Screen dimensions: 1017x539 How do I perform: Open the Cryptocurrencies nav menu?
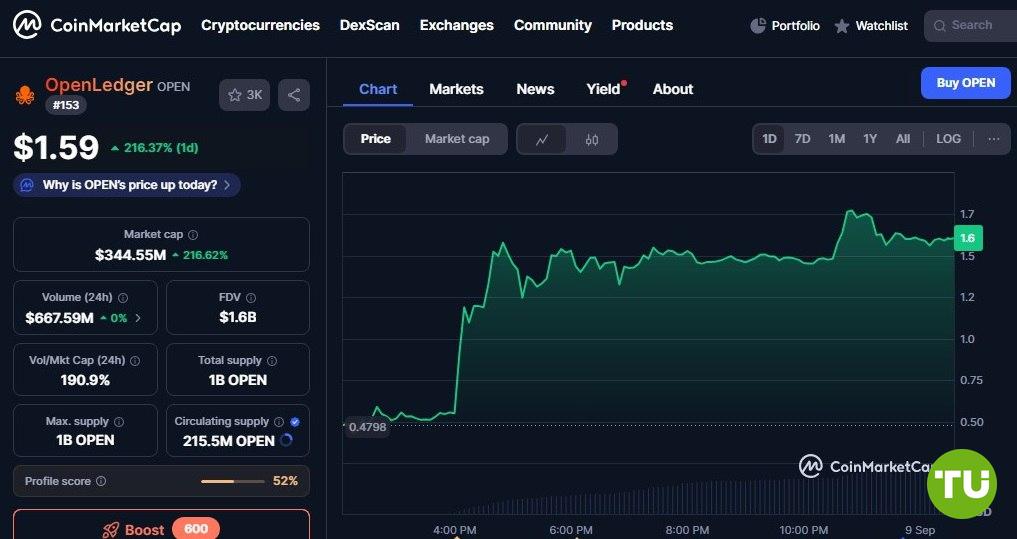(260, 25)
